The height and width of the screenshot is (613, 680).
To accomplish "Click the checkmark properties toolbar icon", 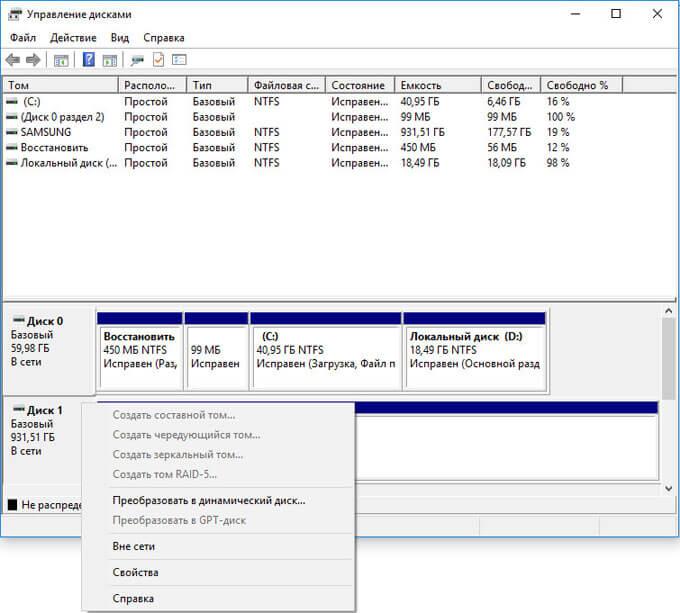I will 158,60.
